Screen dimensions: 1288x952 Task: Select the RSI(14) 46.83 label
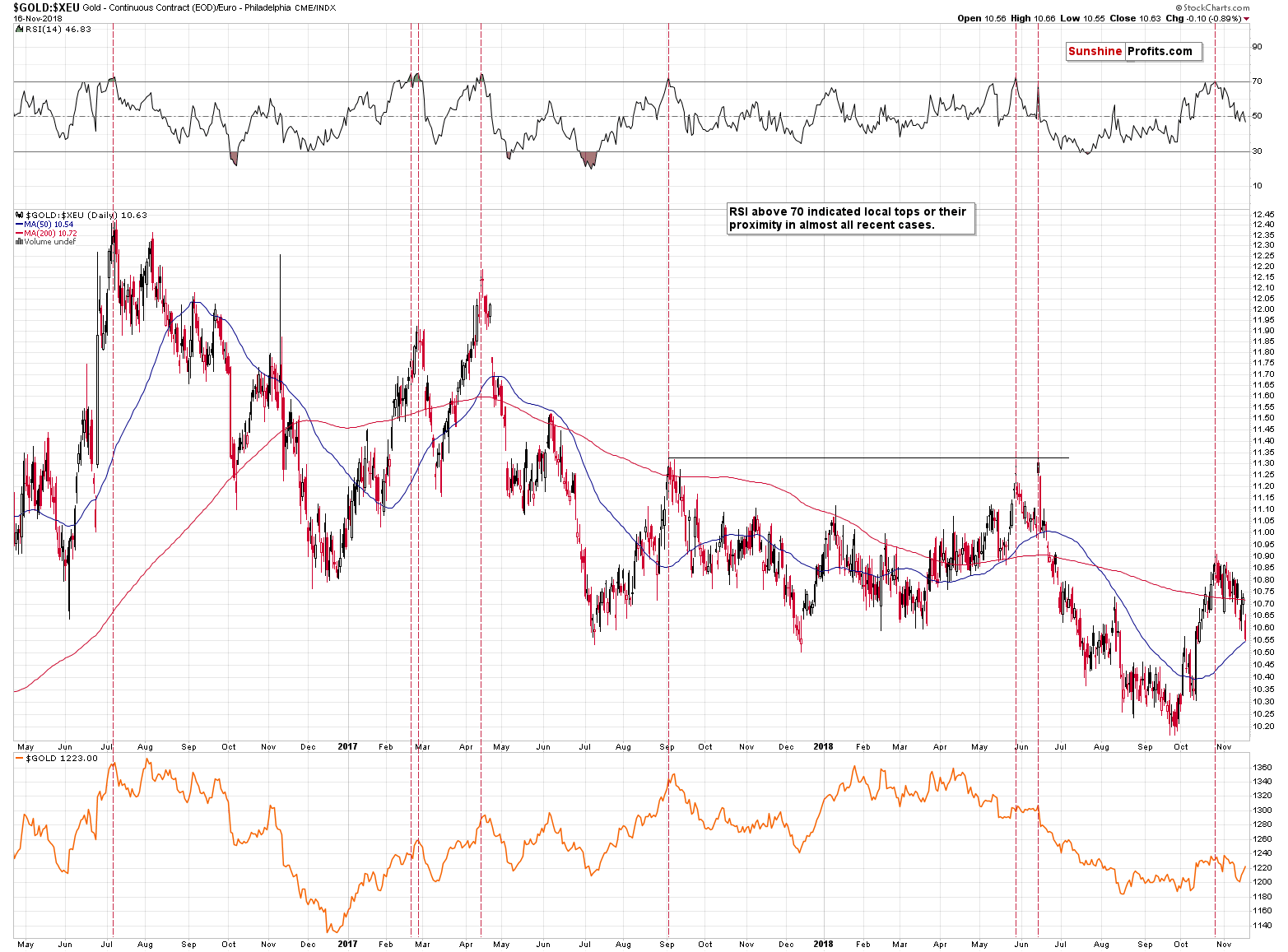[x=58, y=29]
